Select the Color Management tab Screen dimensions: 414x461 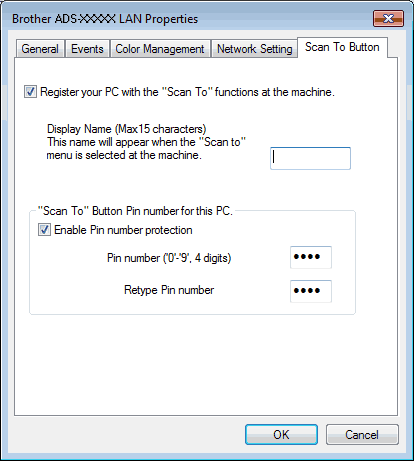click(160, 49)
